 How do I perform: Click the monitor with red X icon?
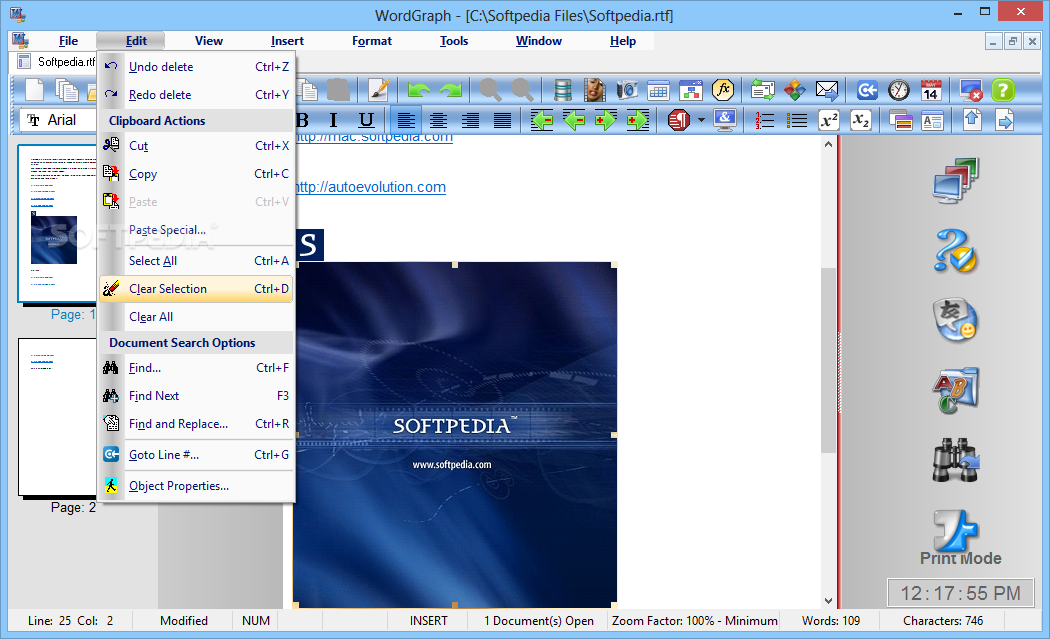pyautogui.click(x=970, y=90)
